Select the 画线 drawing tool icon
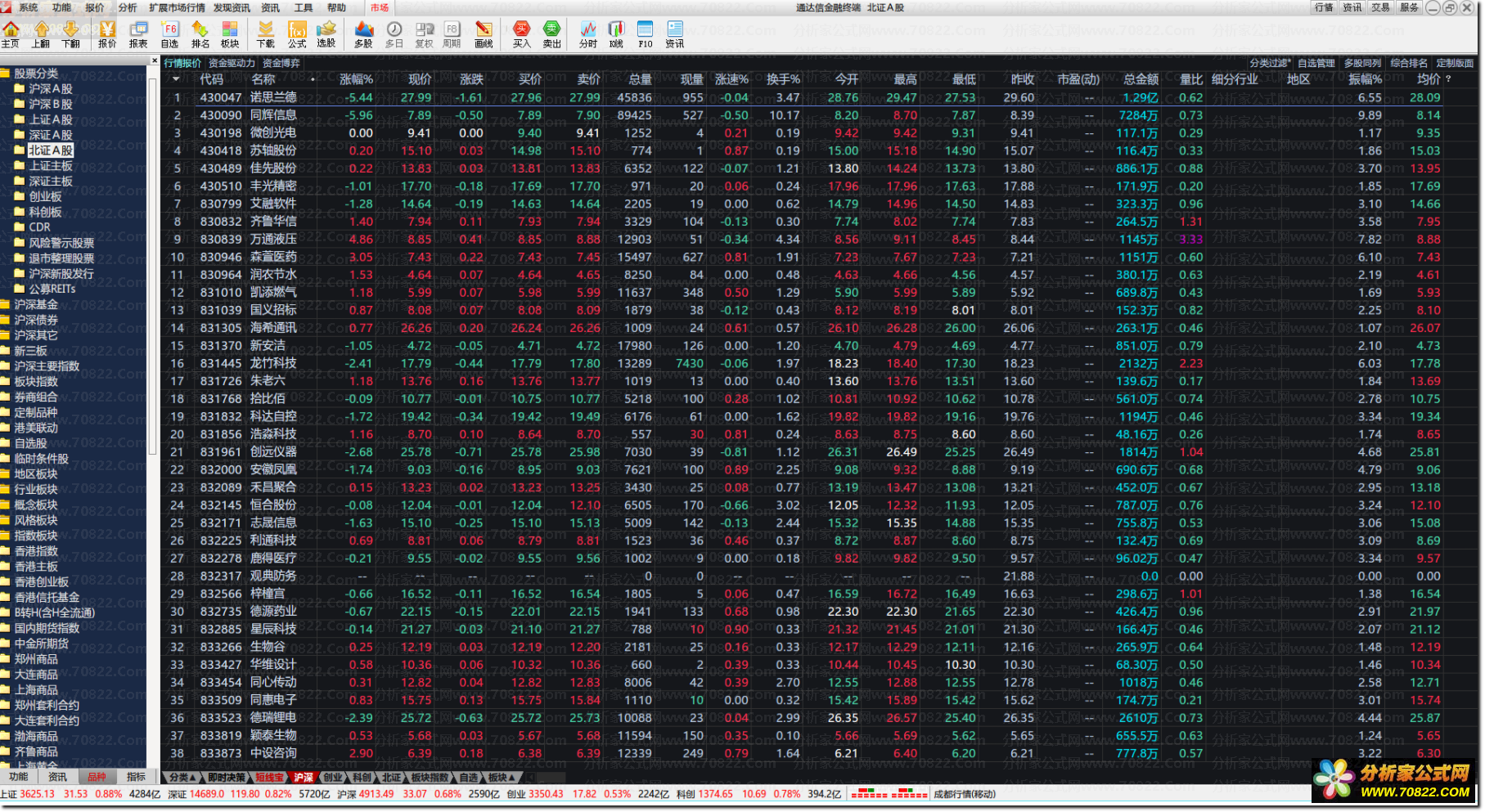This screenshot has height=812, width=1485. (484, 34)
